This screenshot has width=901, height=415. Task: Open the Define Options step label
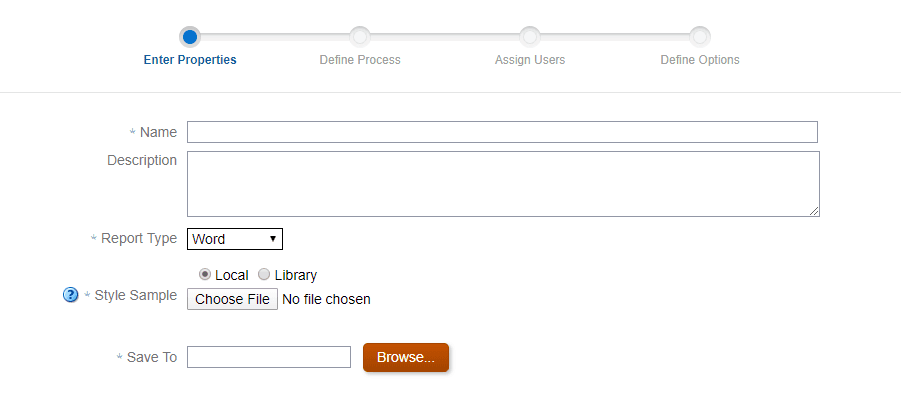(700, 60)
